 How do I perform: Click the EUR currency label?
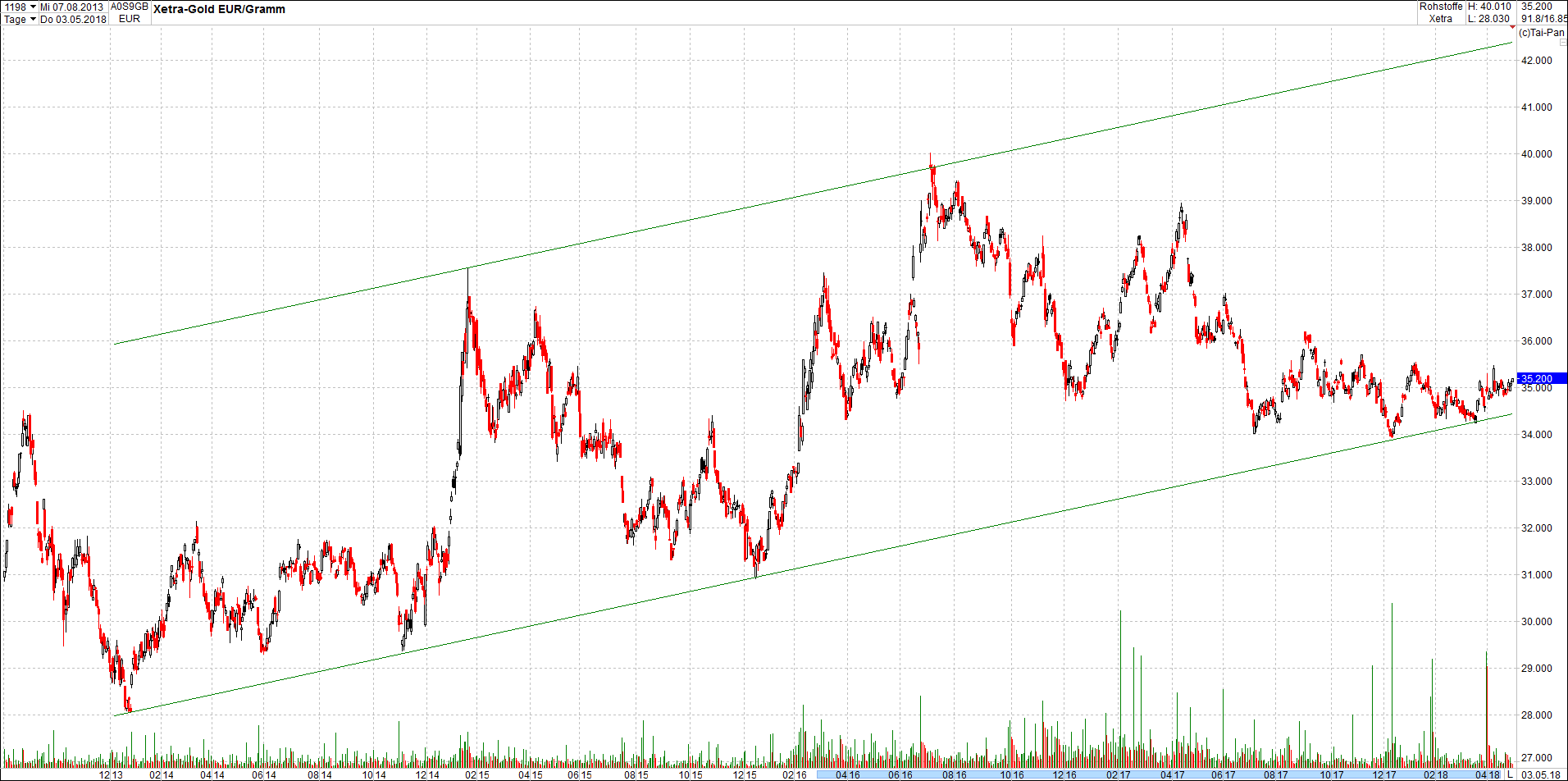[130, 19]
